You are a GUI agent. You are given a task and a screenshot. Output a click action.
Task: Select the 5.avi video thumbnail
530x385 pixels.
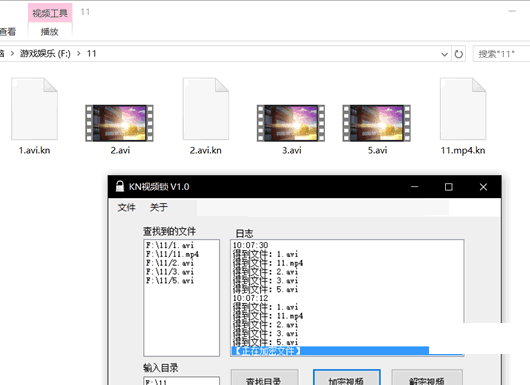coord(377,123)
